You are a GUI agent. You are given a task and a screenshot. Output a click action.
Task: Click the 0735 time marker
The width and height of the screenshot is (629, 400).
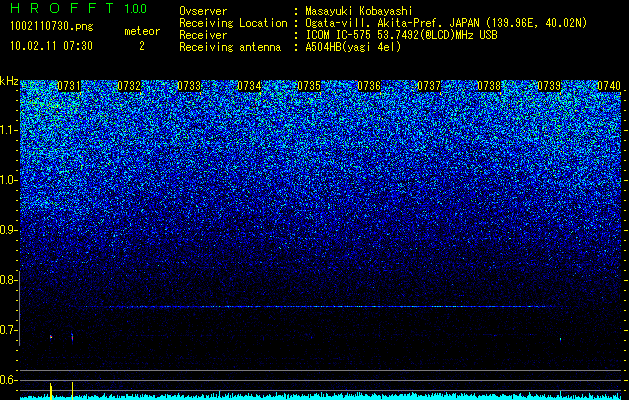(309, 86)
